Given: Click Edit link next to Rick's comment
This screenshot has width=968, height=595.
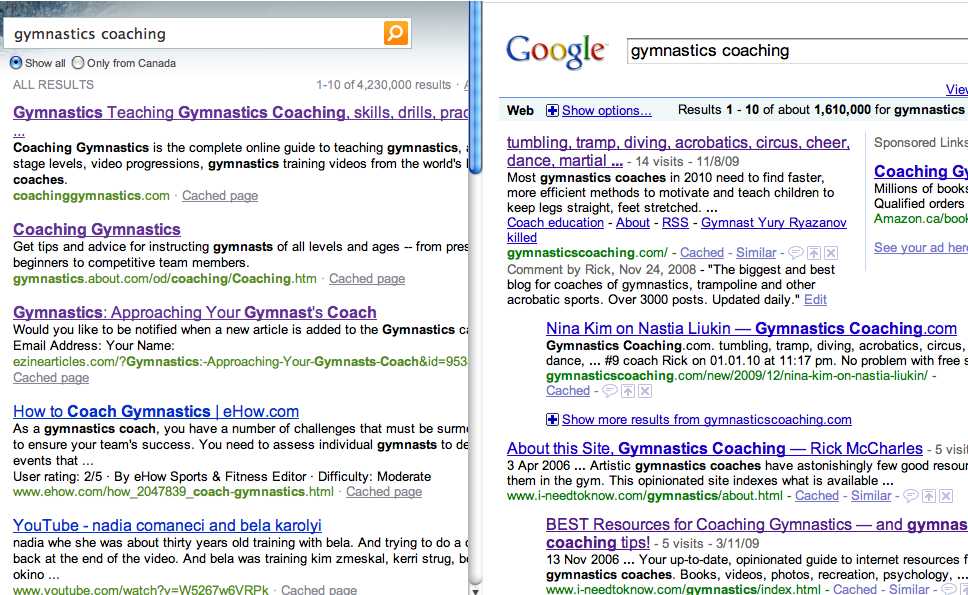Looking at the screenshot, I should tap(815, 300).
